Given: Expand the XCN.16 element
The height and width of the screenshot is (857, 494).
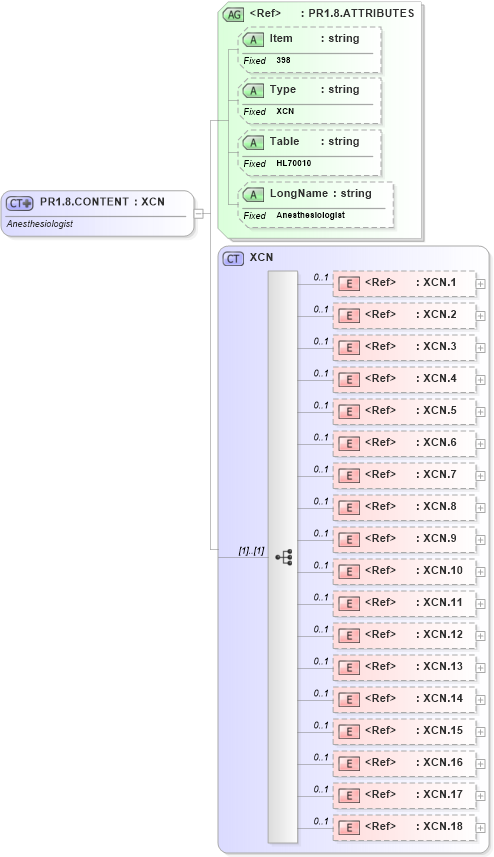Looking at the screenshot, I should [480, 764].
